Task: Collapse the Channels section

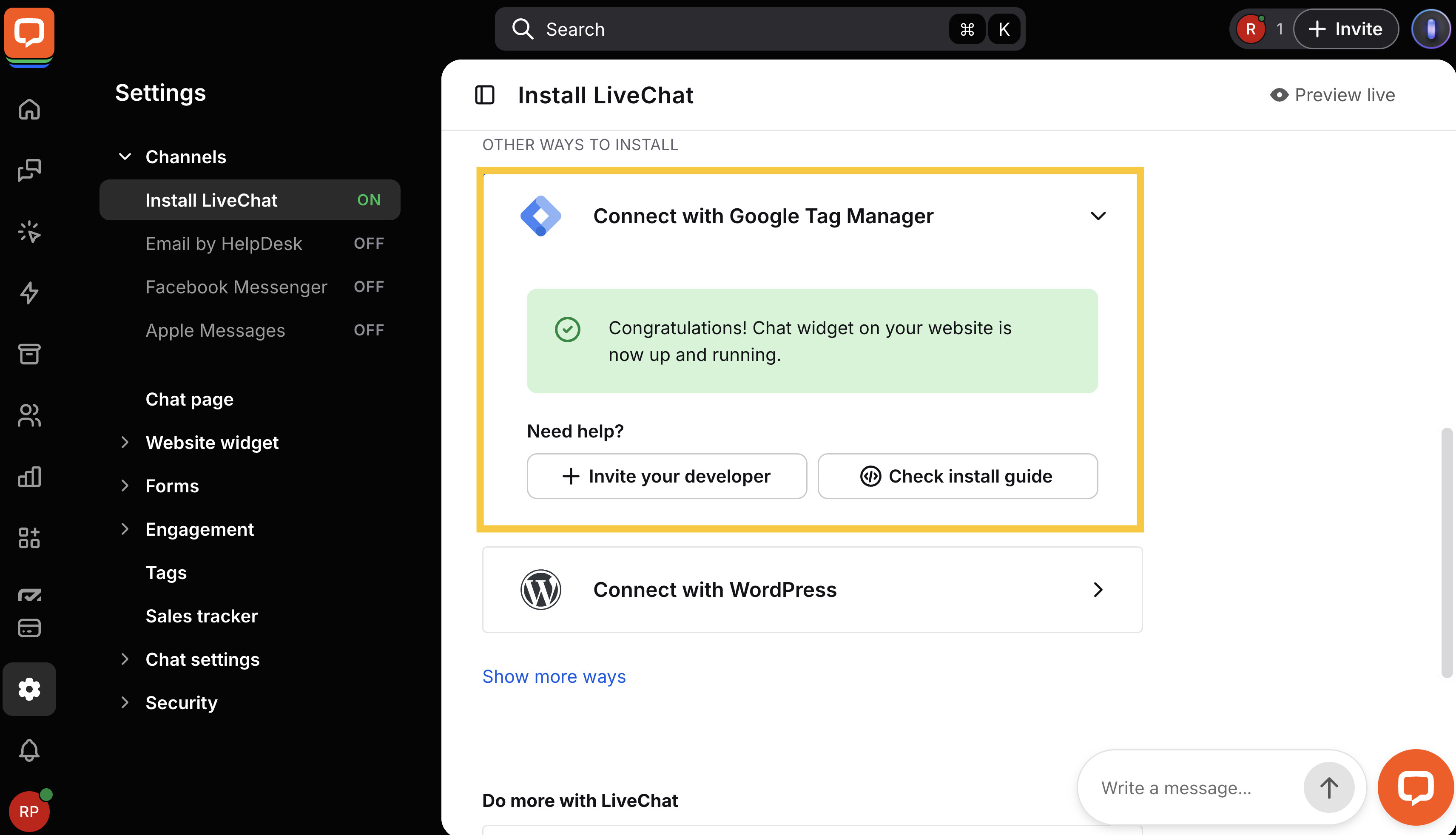Action: (125, 156)
